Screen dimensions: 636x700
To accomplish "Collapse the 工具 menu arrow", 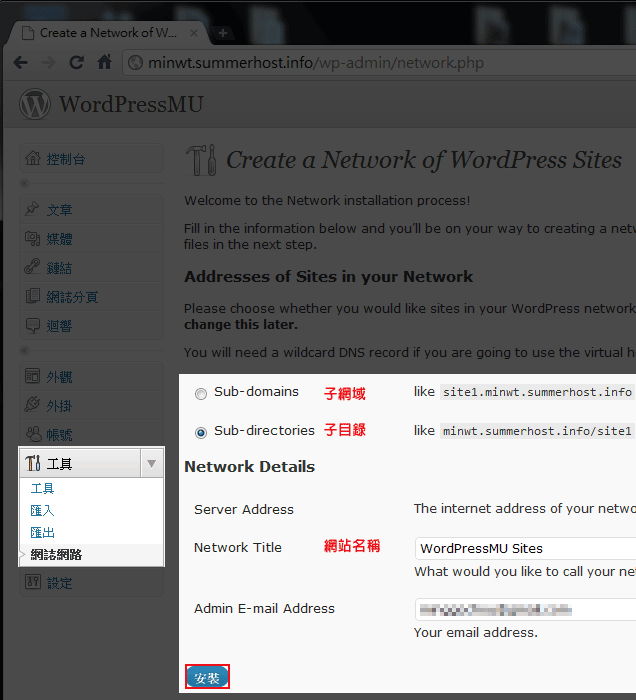I will coord(152,463).
